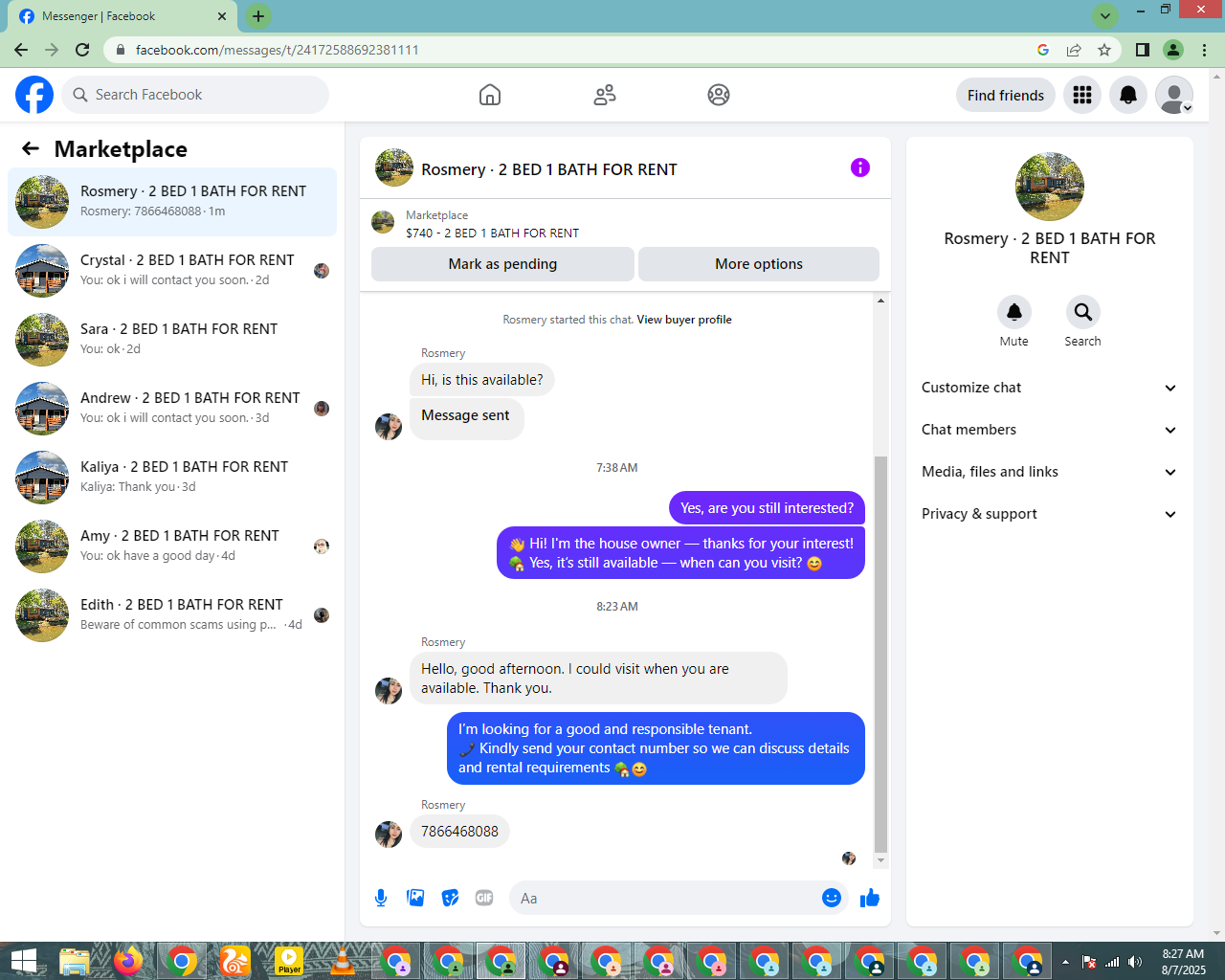Click the Aa message input field

664,898
